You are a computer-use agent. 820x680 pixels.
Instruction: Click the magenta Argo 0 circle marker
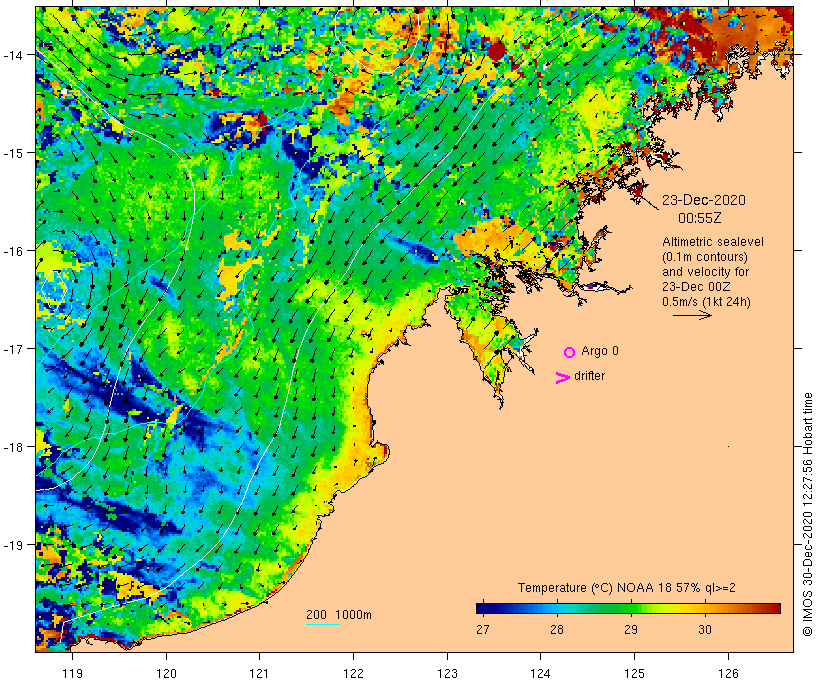pos(570,353)
